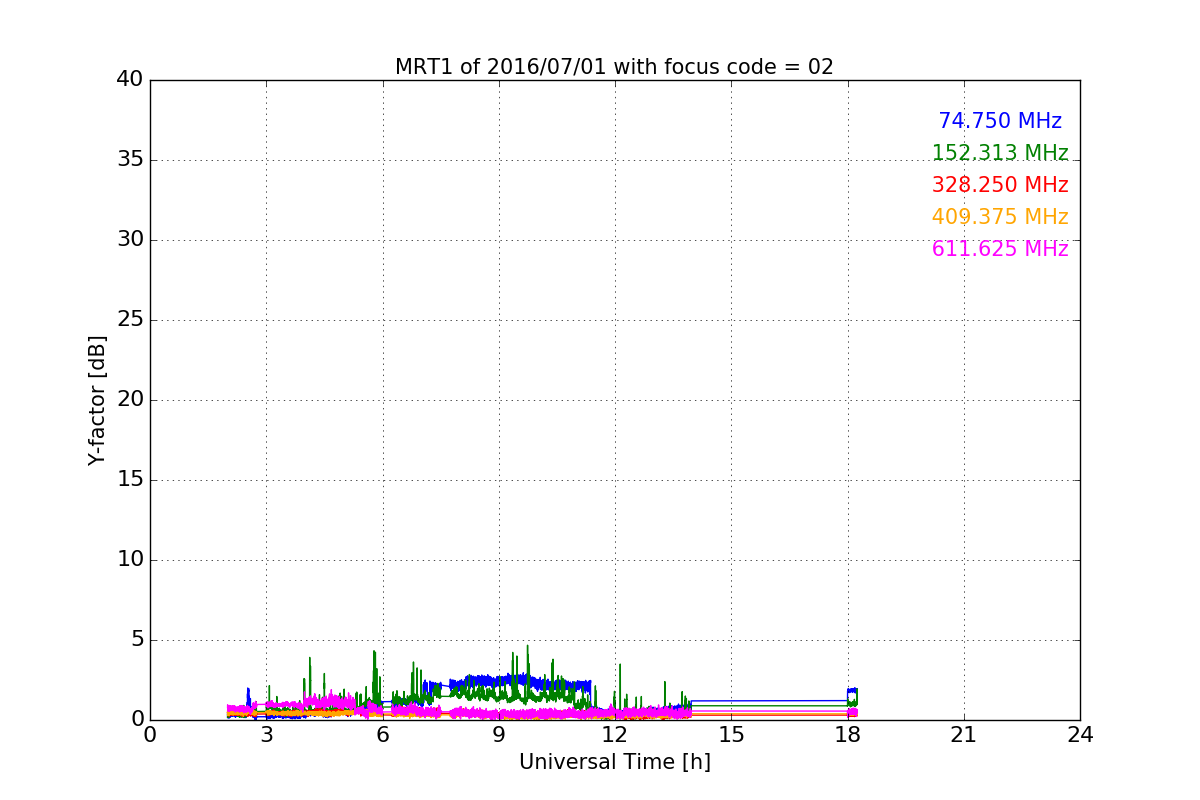Click the plot title 'MRT1 of 2016/07/01 with focus code = 02'
1200x800 pixels.
coord(614,67)
